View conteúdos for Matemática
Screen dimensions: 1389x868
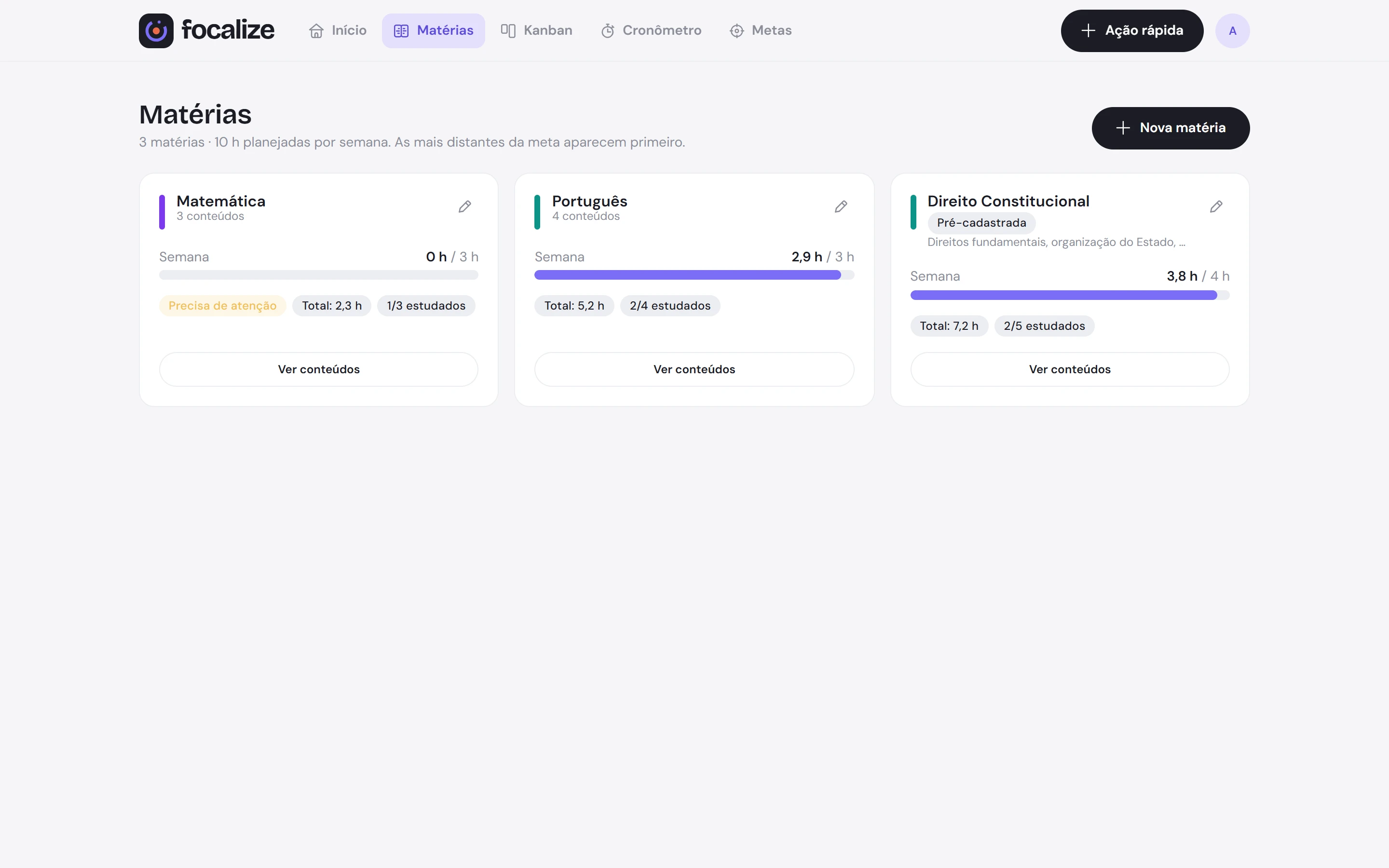(x=318, y=369)
